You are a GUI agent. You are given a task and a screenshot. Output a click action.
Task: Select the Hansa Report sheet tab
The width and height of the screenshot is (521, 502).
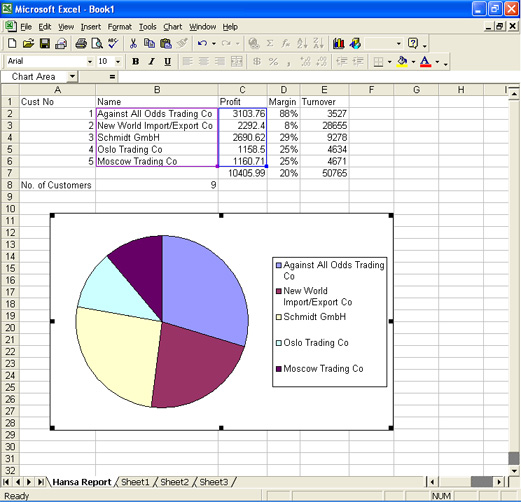82,482
